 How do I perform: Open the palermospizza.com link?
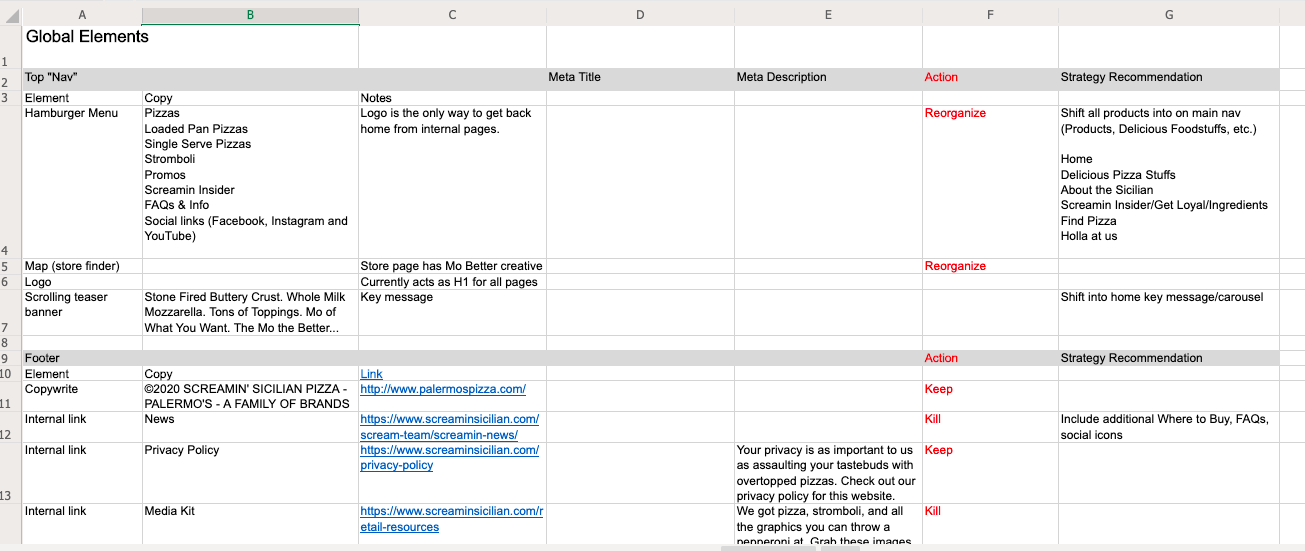point(443,389)
